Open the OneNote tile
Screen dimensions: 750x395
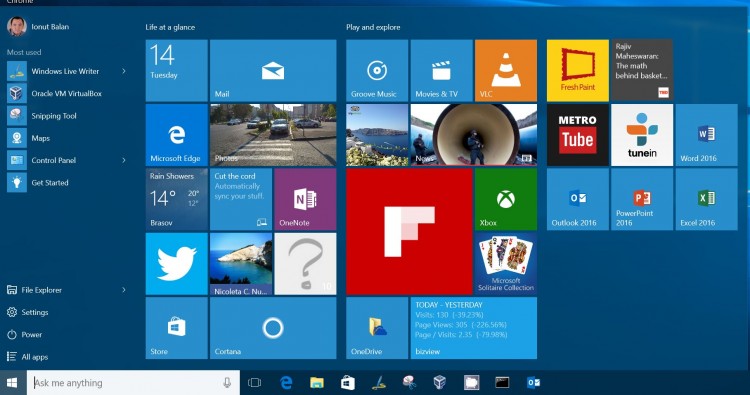pyautogui.click(x=305, y=199)
